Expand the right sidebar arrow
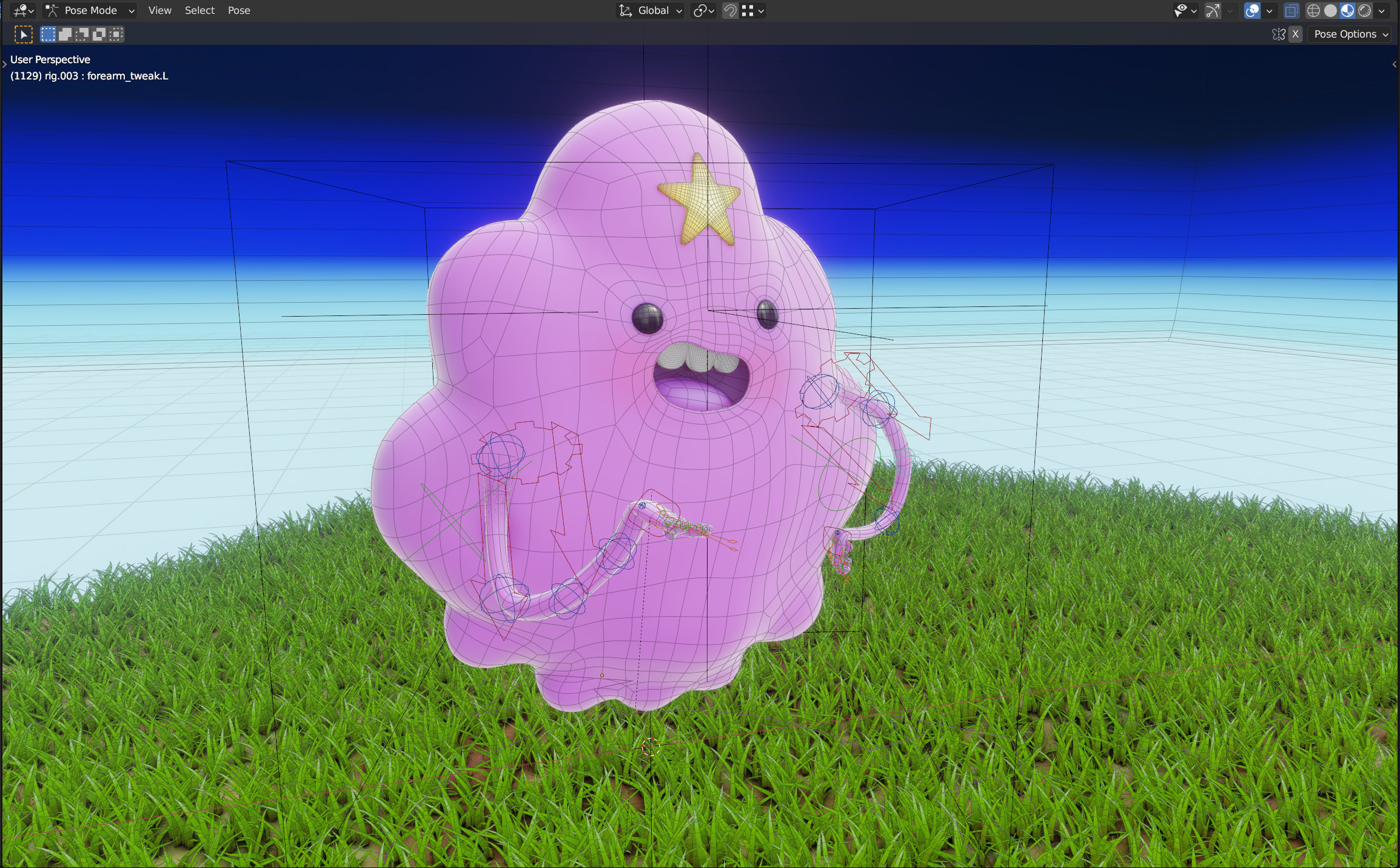The image size is (1400, 868). [1395, 64]
